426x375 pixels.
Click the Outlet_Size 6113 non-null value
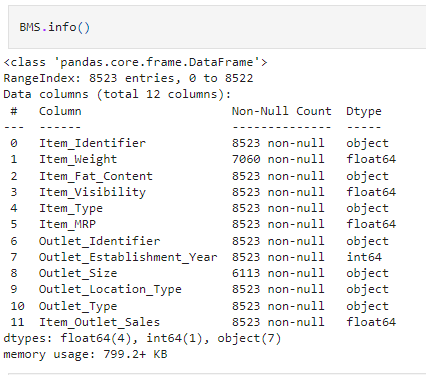(x=278, y=273)
